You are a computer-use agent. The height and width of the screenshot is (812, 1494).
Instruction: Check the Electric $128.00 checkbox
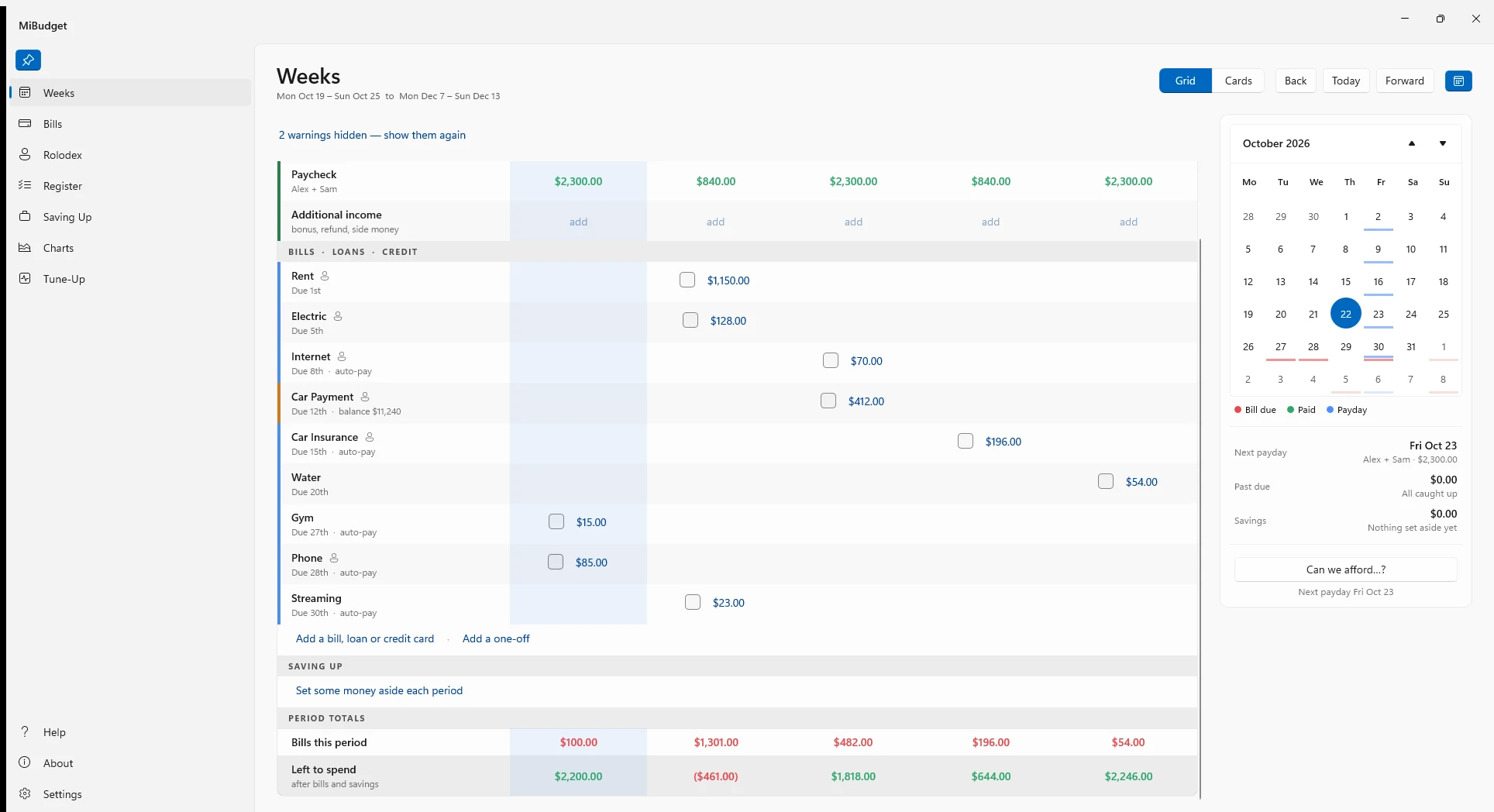tap(690, 320)
